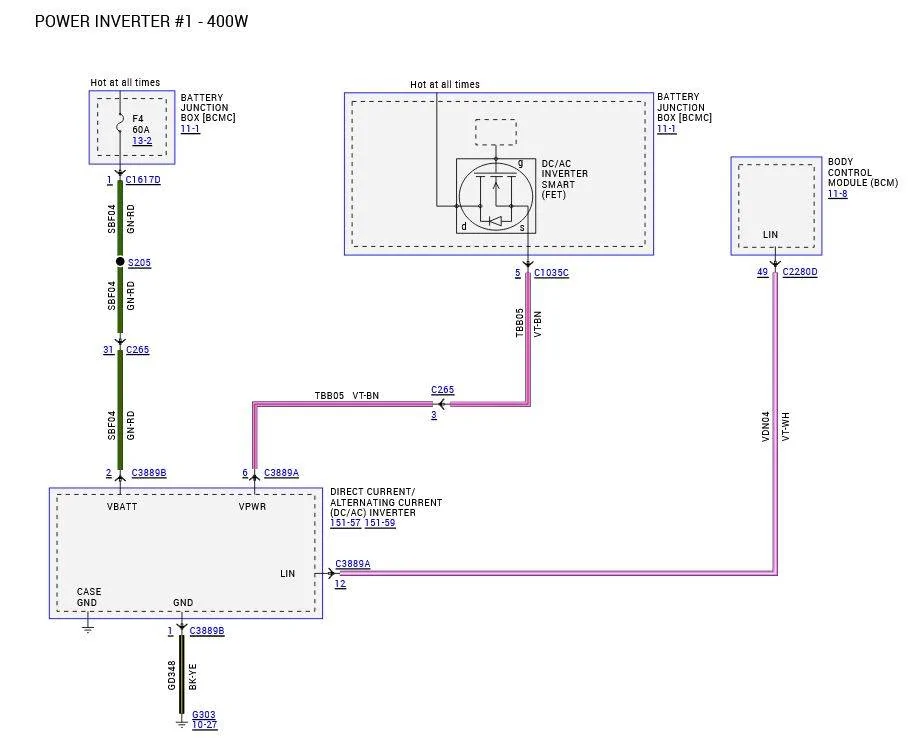Open 11-1 link under right Battery Junction Box
The image size is (924, 750).
(666, 128)
